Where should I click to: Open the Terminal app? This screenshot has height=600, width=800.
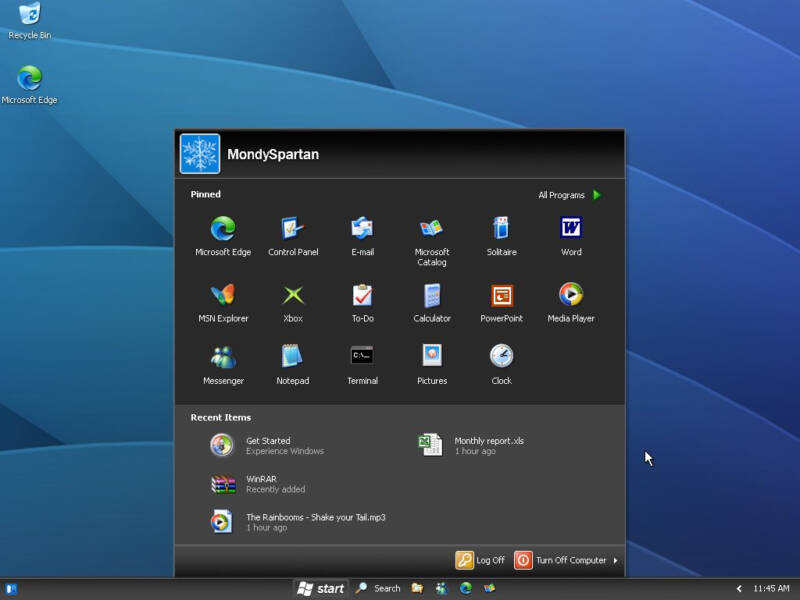click(362, 363)
